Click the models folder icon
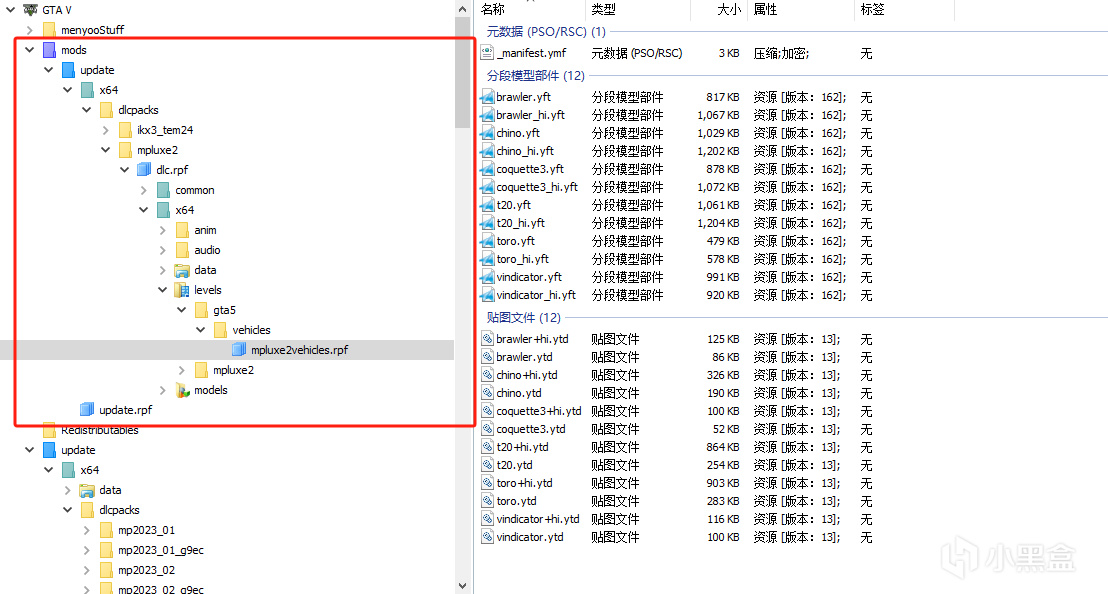Viewport: 1108px width, 594px height. (182, 390)
